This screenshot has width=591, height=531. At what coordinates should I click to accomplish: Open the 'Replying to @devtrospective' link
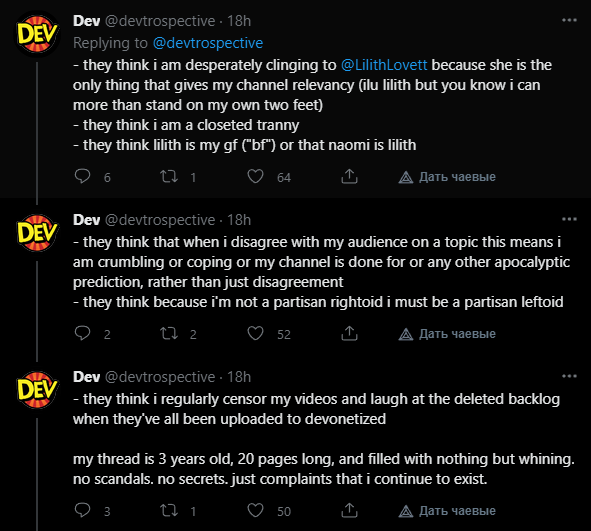pyautogui.click(x=208, y=43)
